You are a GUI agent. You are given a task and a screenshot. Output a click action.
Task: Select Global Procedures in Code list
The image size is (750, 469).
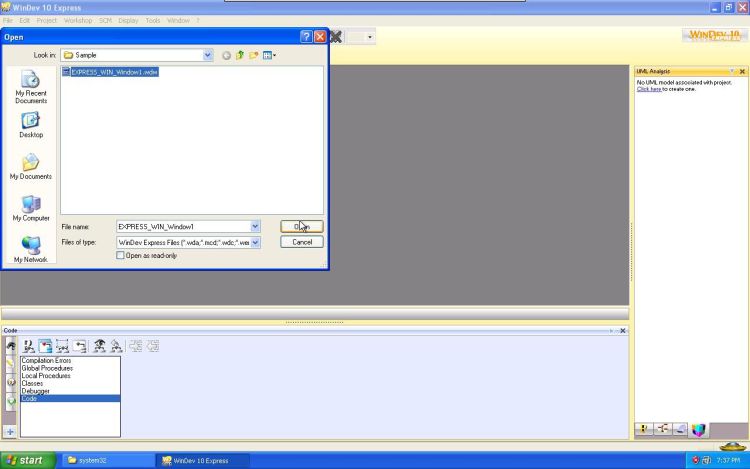(x=47, y=368)
